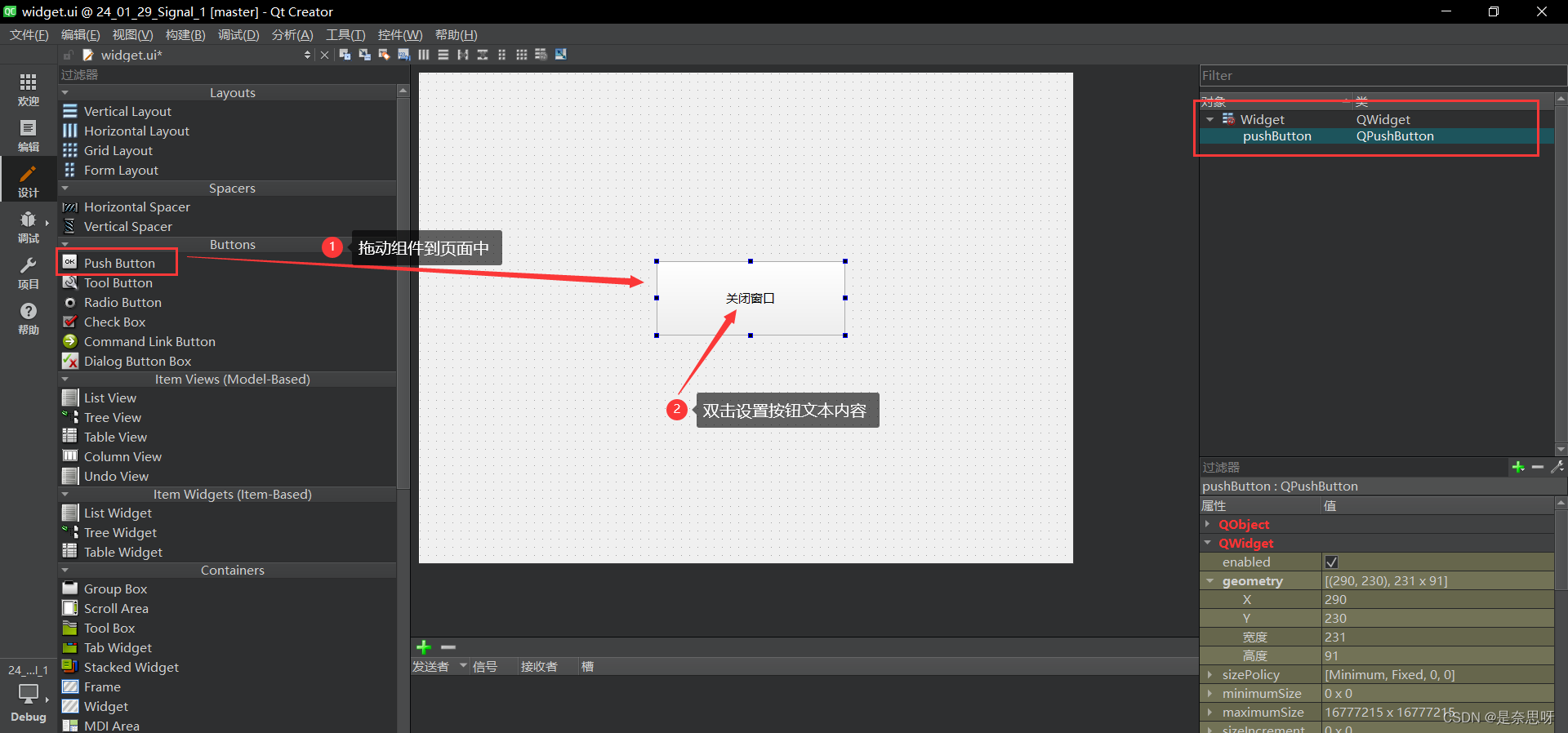The image size is (1568, 733).
Task: Switch to Edit mode in sidebar
Action: coord(28,135)
